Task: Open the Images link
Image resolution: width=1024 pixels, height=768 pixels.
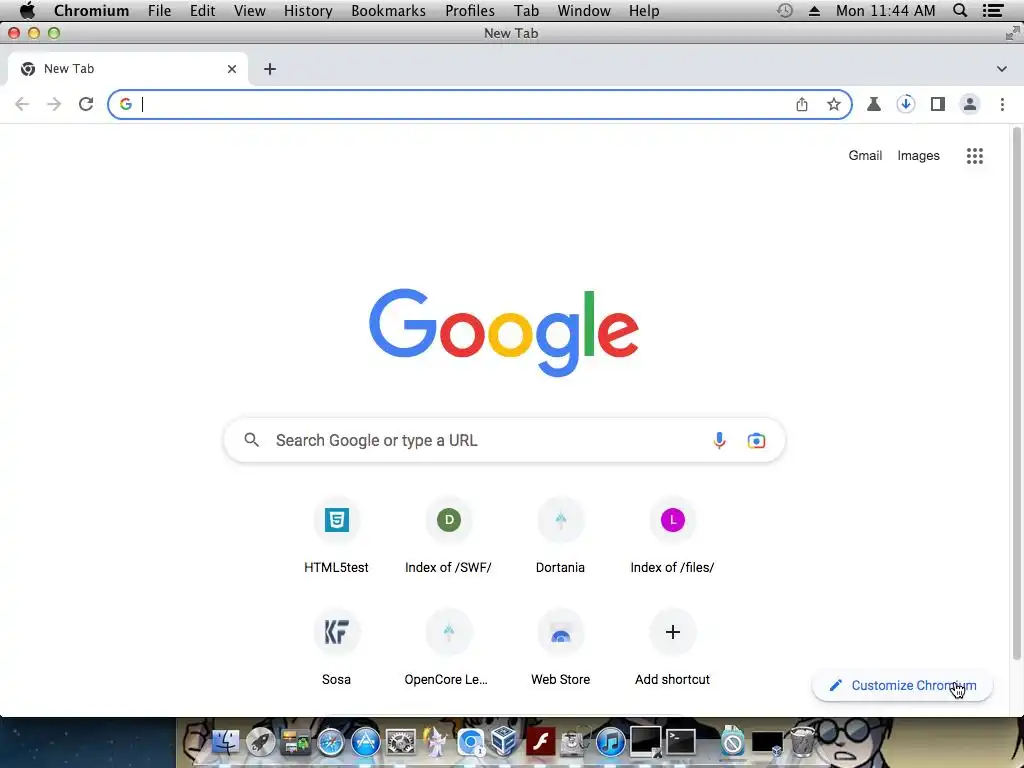Action: tap(918, 155)
